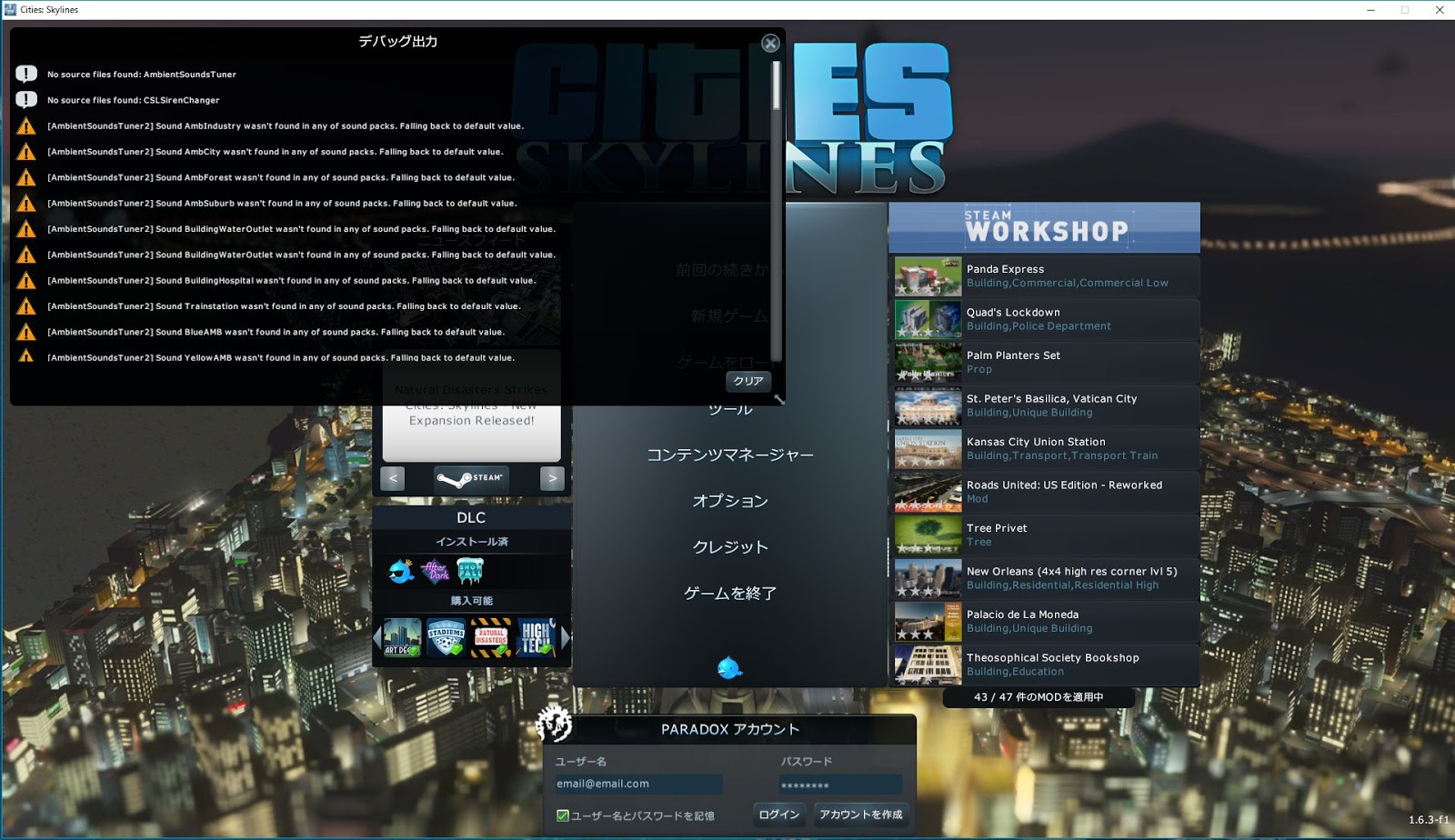This screenshot has width=1455, height=840.
Task: Open Theosophical Society Bookshop workshop item
Action: coord(1044,665)
